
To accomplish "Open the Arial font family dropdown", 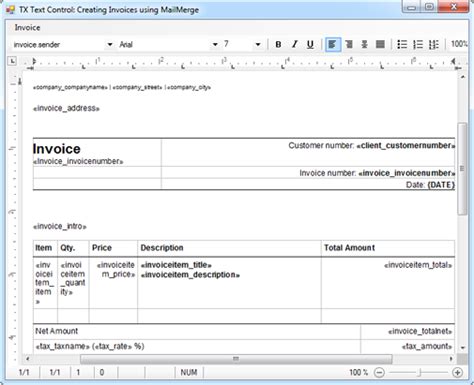I will pos(215,44).
